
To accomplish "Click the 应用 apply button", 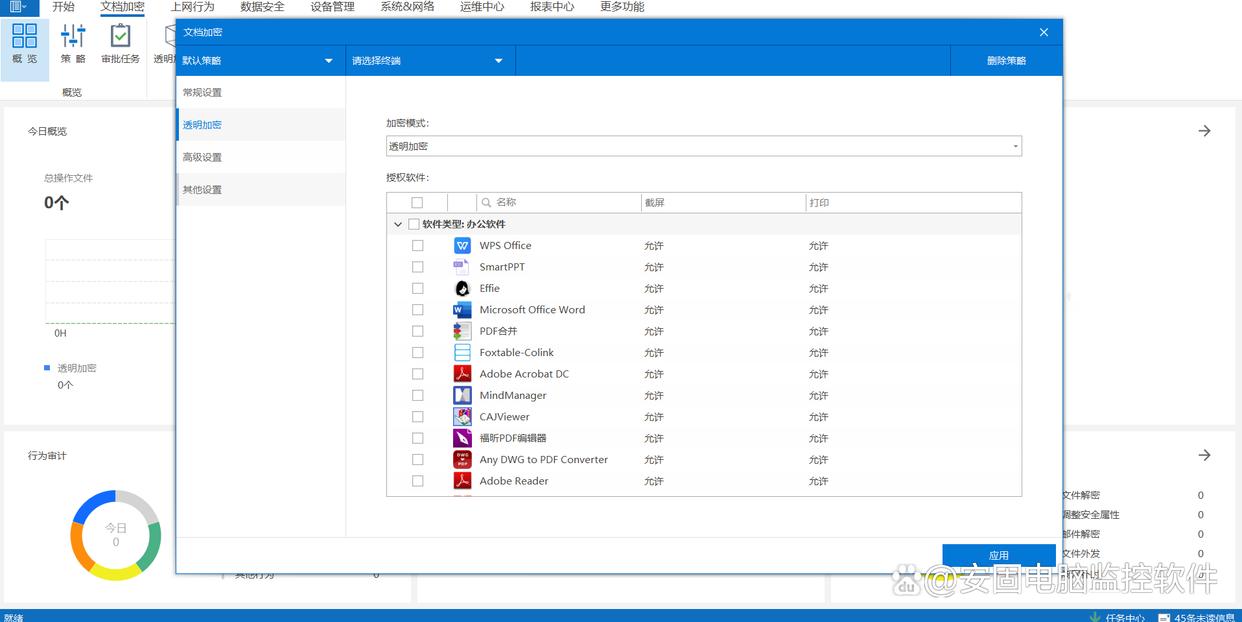I will tap(998, 555).
